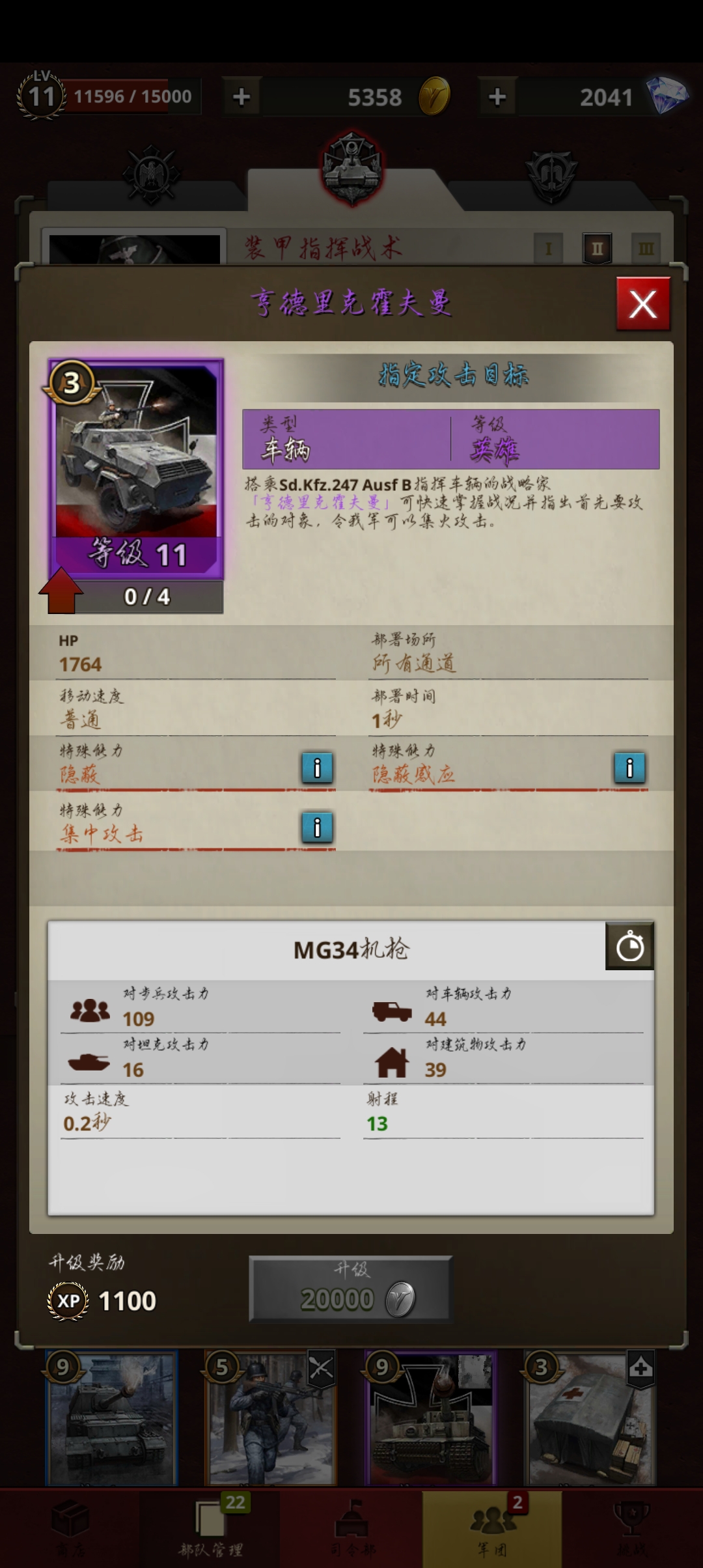Select the eagle emblem tab
Viewport: 703px width, 1568px height.
150,175
